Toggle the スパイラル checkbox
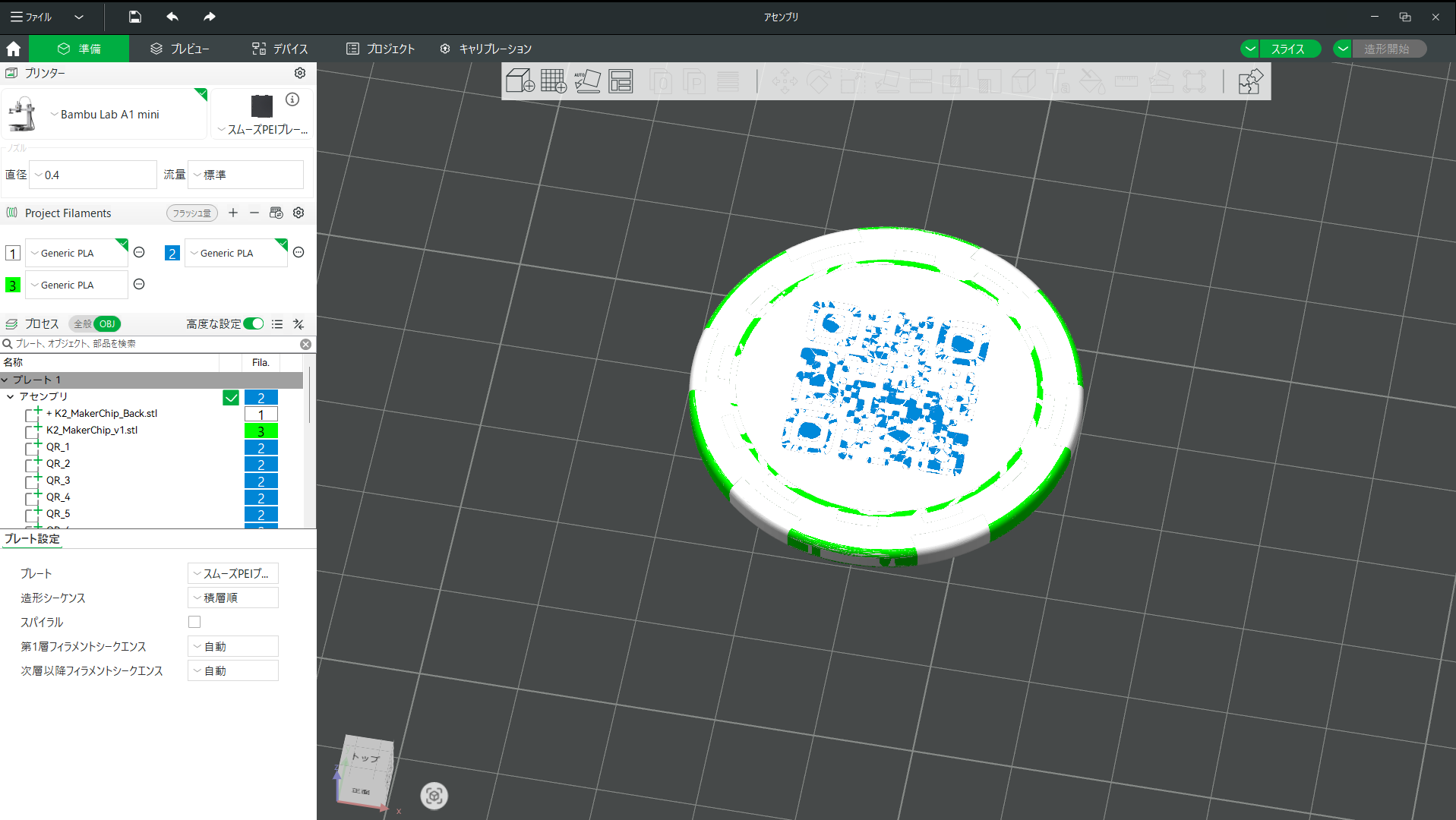The width and height of the screenshot is (1456, 820). [194, 622]
